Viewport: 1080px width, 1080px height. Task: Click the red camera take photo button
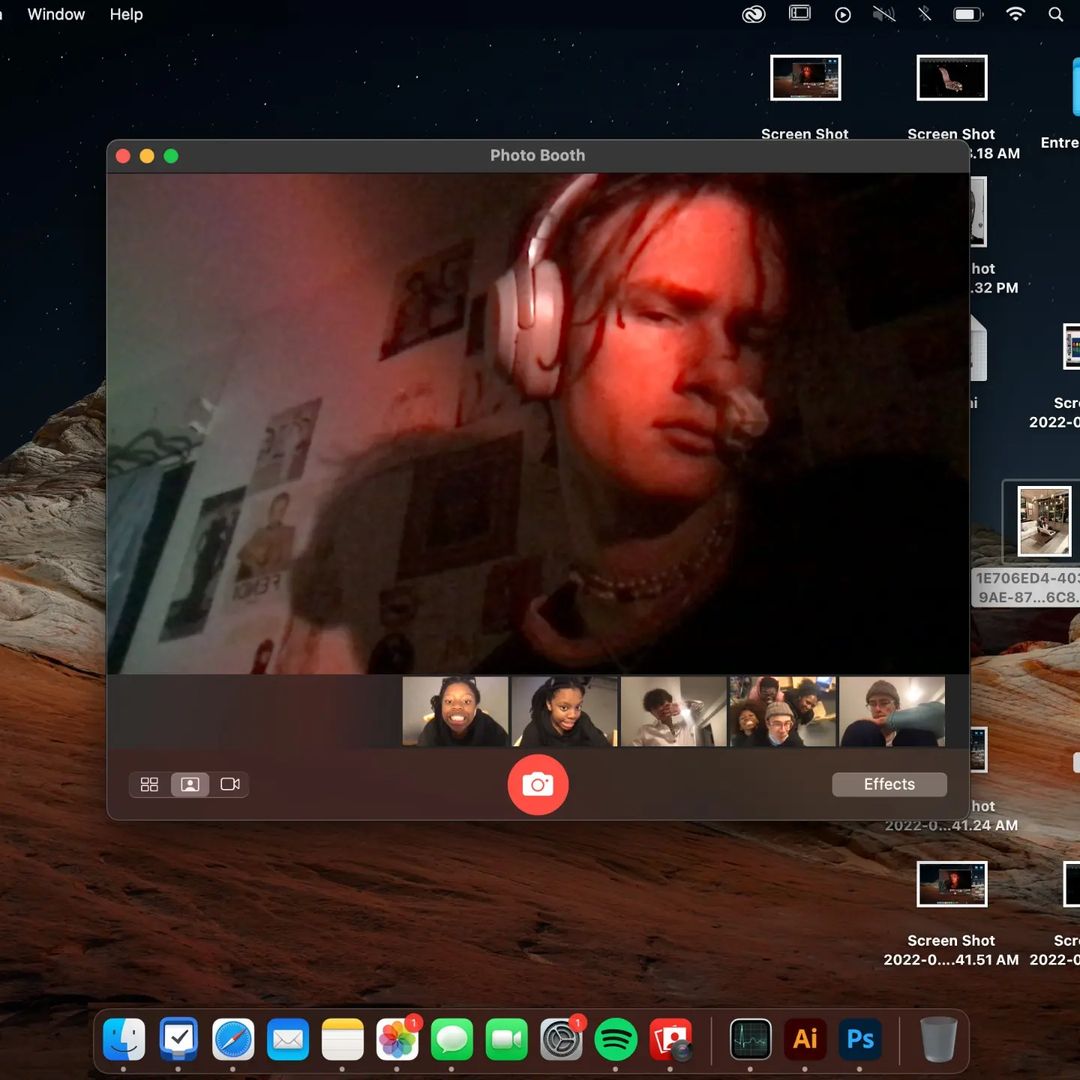(x=537, y=785)
